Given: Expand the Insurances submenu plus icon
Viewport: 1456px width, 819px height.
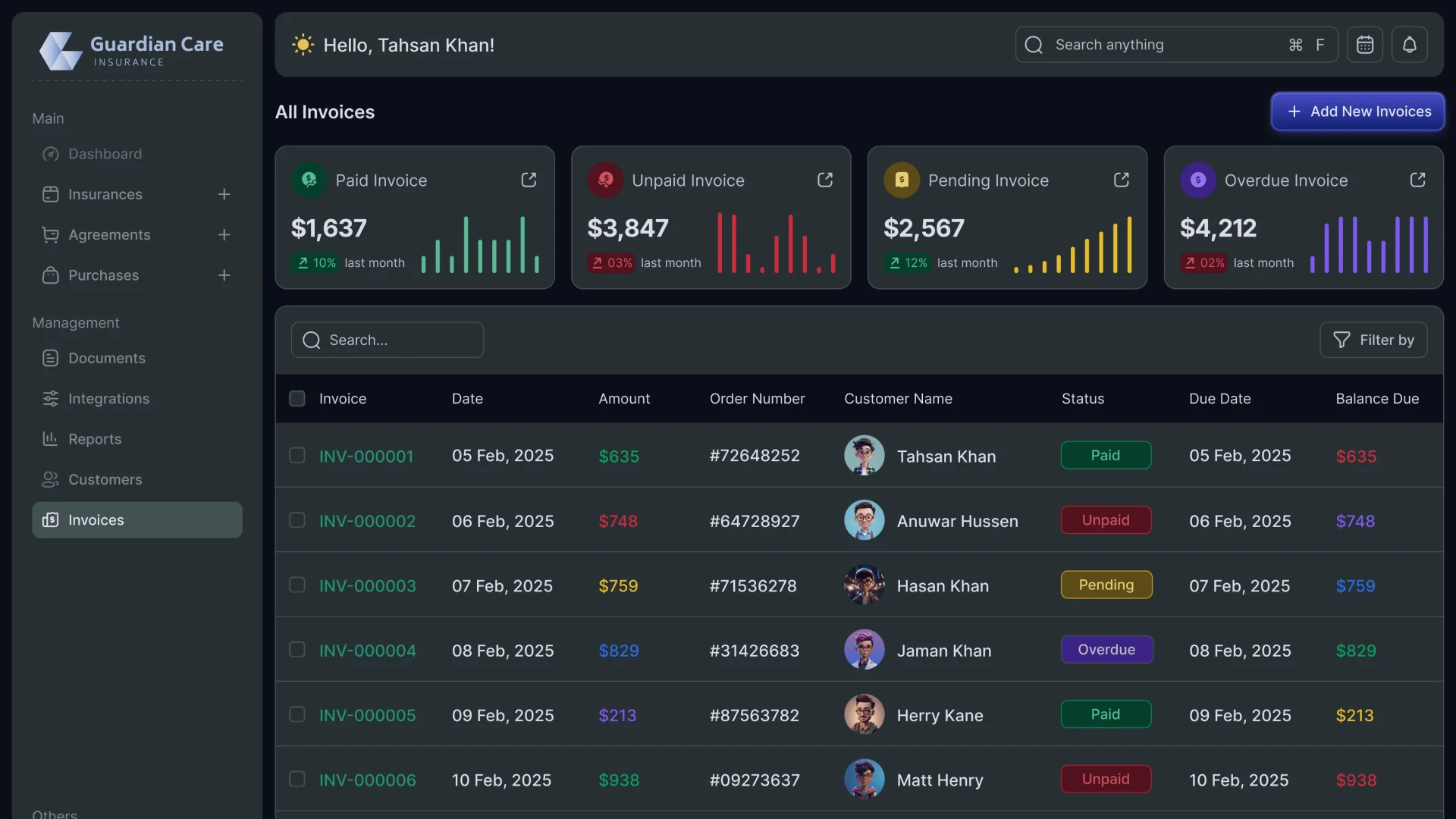Looking at the screenshot, I should (x=224, y=194).
